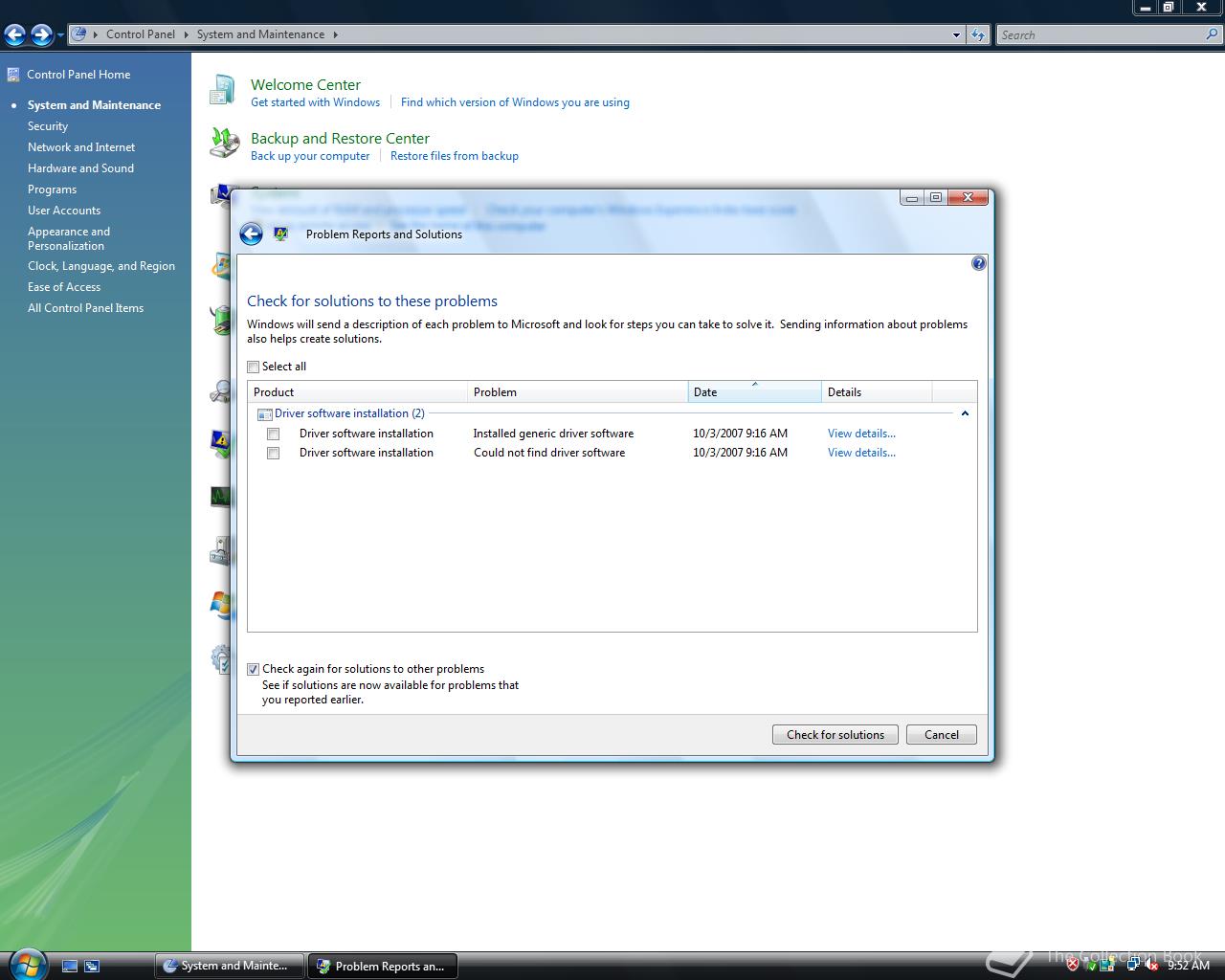Expand the breadcrumb arrow before Control Panel
Image resolution: width=1225 pixels, height=980 pixels.
coord(96,34)
